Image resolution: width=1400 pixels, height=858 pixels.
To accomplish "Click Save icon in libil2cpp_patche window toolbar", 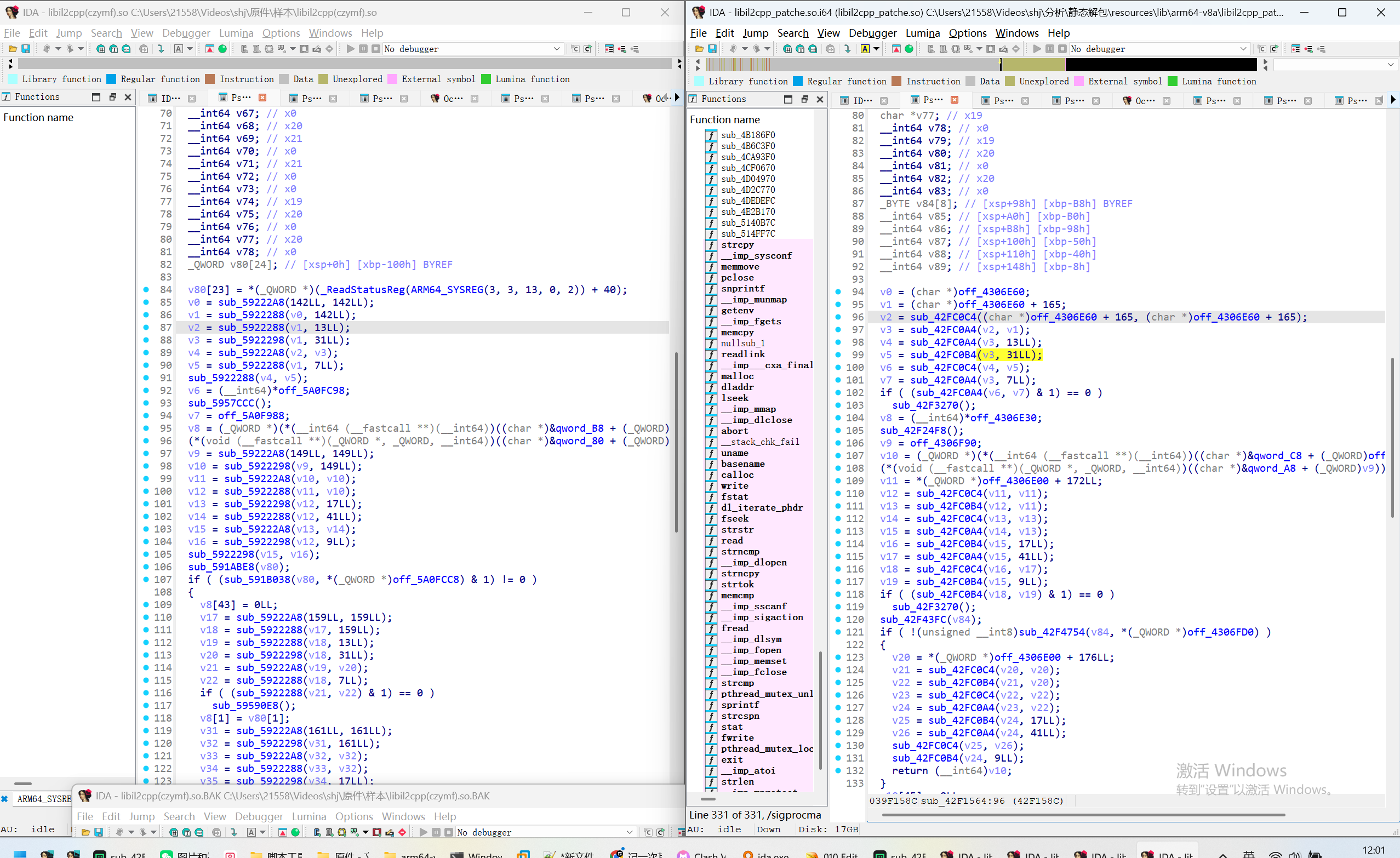I will pyautogui.click(x=712, y=49).
